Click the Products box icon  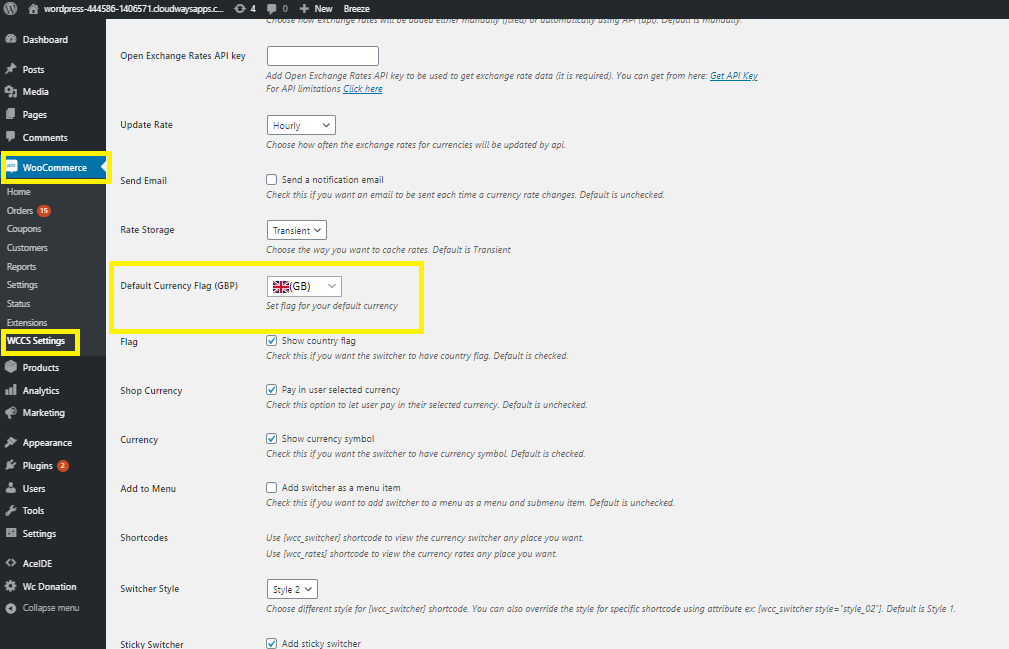pos(11,367)
